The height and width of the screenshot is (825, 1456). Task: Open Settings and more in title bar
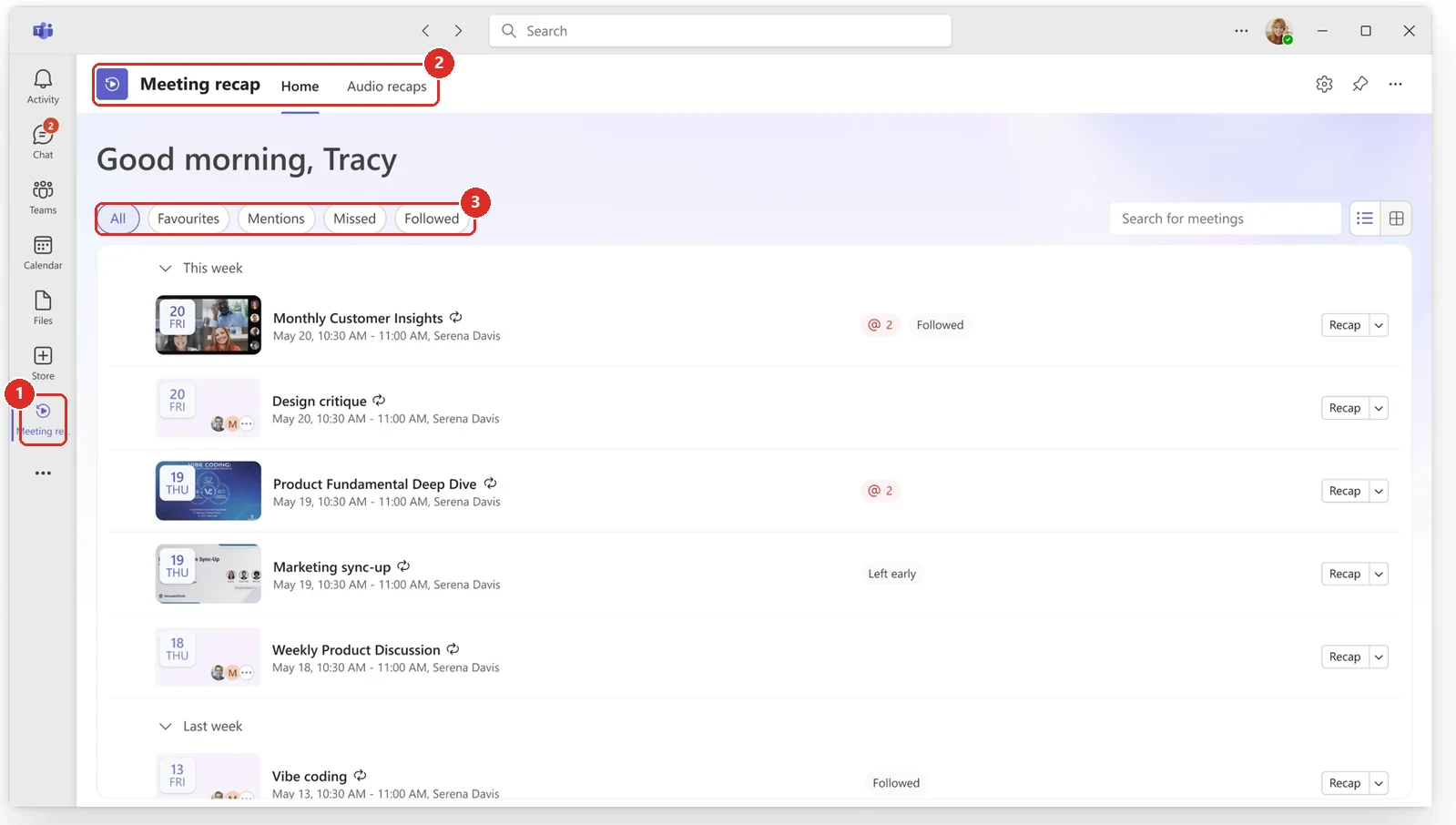click(1241, 31)
